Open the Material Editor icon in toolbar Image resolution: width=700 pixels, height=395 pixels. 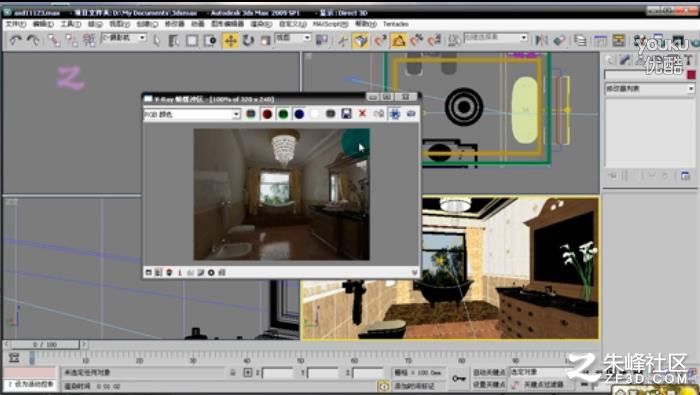[x=640, y=41]
